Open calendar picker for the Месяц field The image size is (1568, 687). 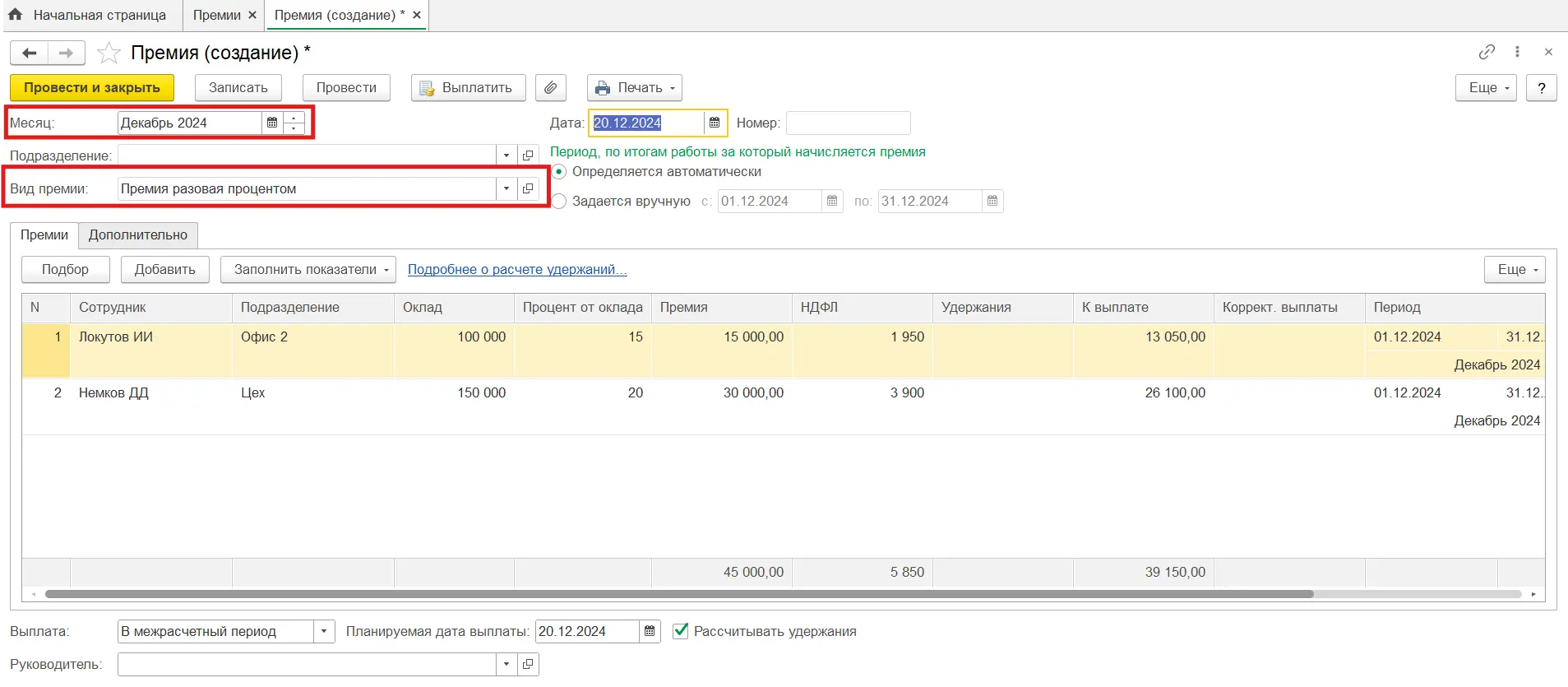point(272,123)
